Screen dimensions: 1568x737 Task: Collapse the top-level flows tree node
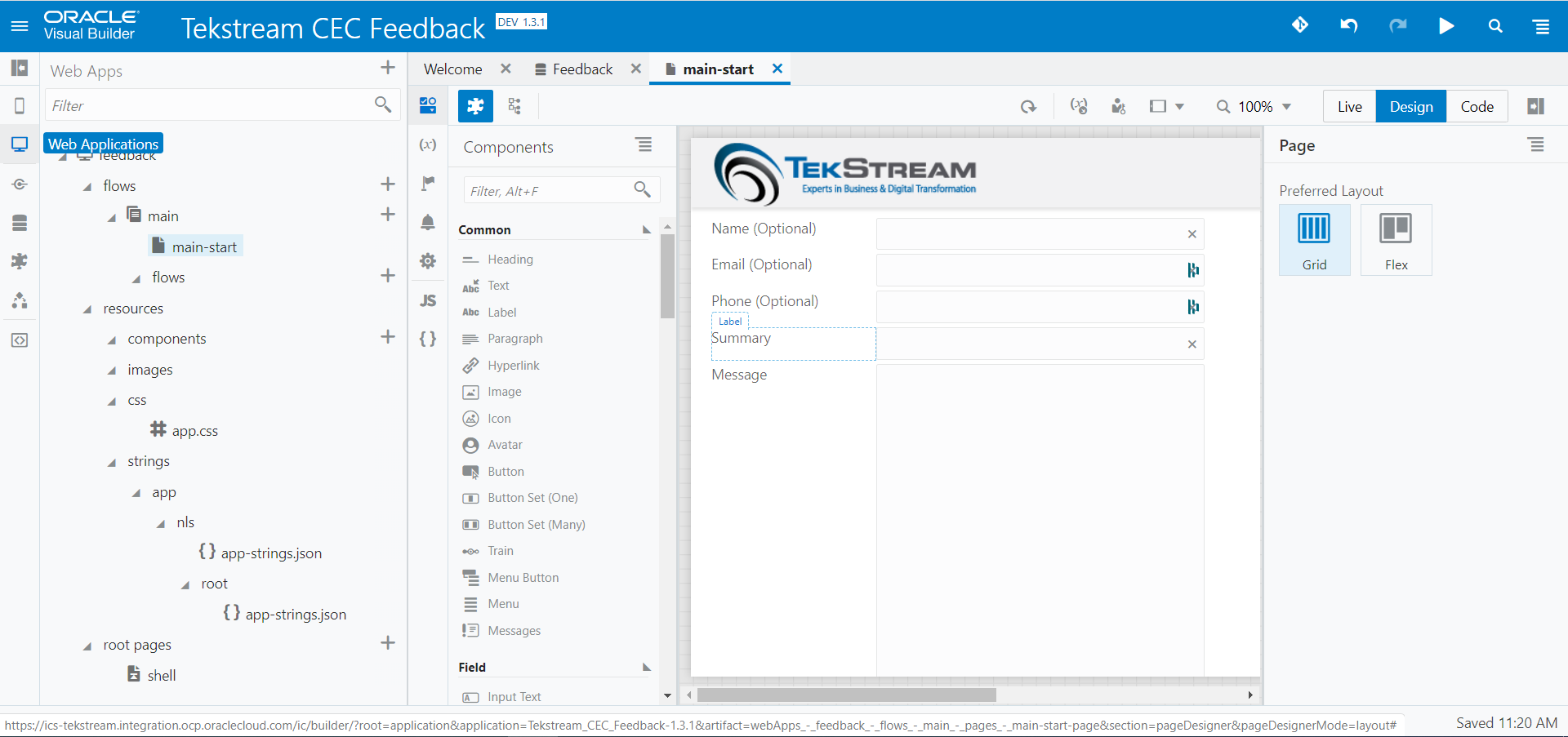click(x=87, y=187)
